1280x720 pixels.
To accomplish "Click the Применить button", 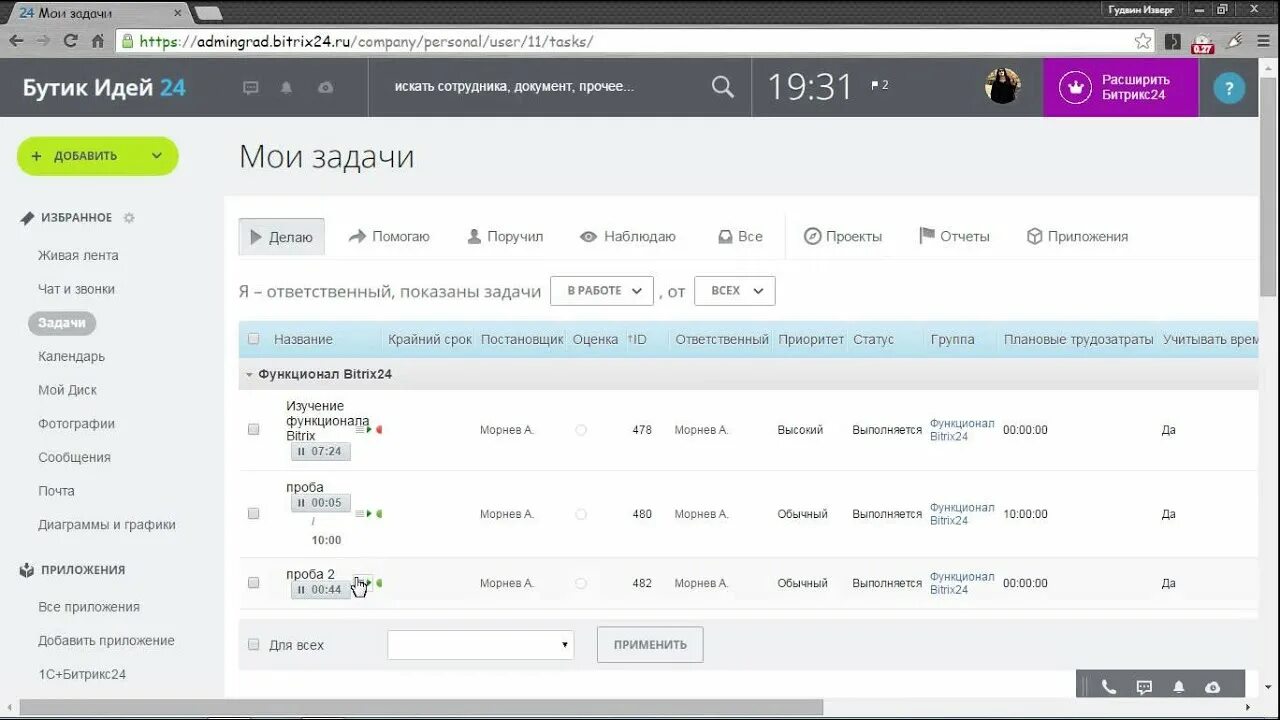I will point(650,645).
